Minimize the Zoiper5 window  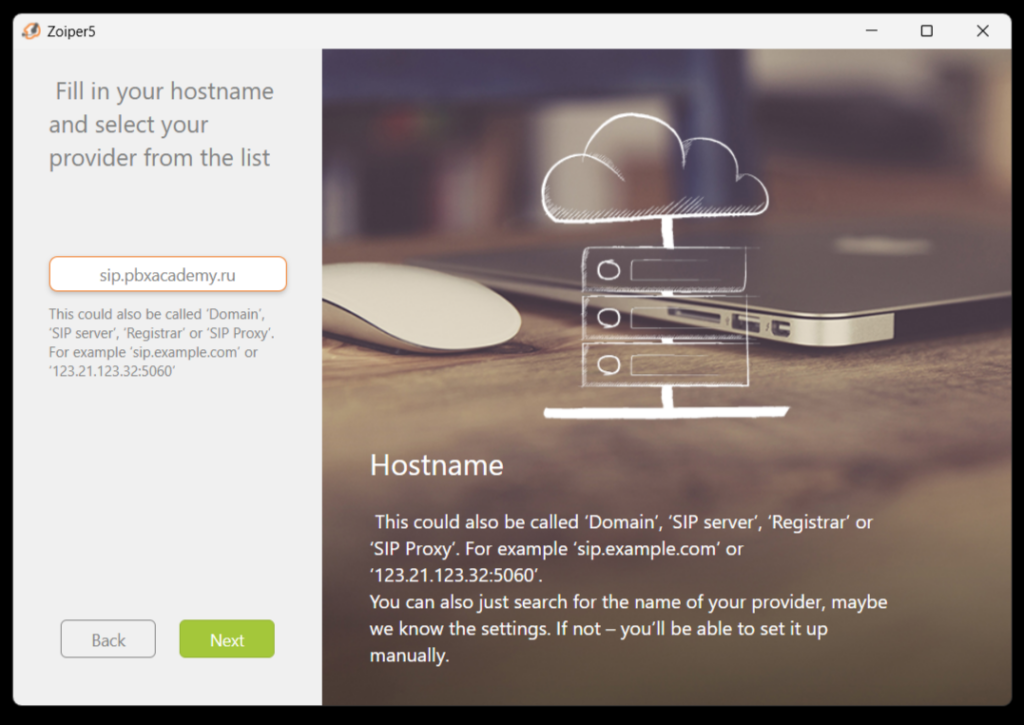point(871,31)
